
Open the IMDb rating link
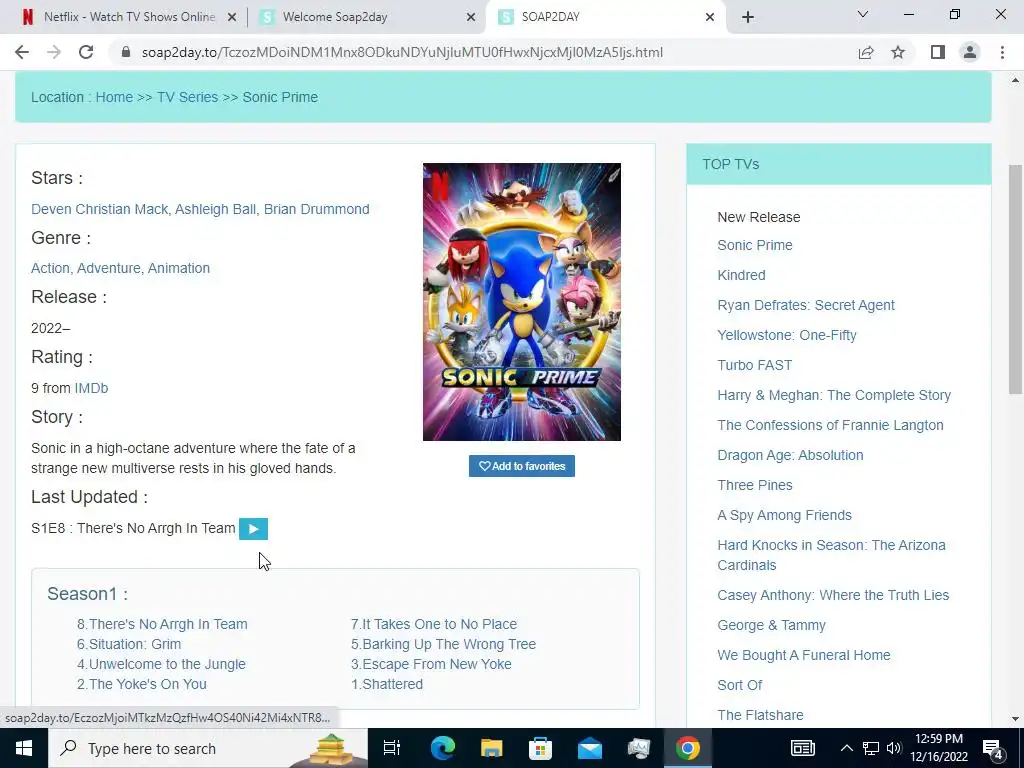(91, 388)
